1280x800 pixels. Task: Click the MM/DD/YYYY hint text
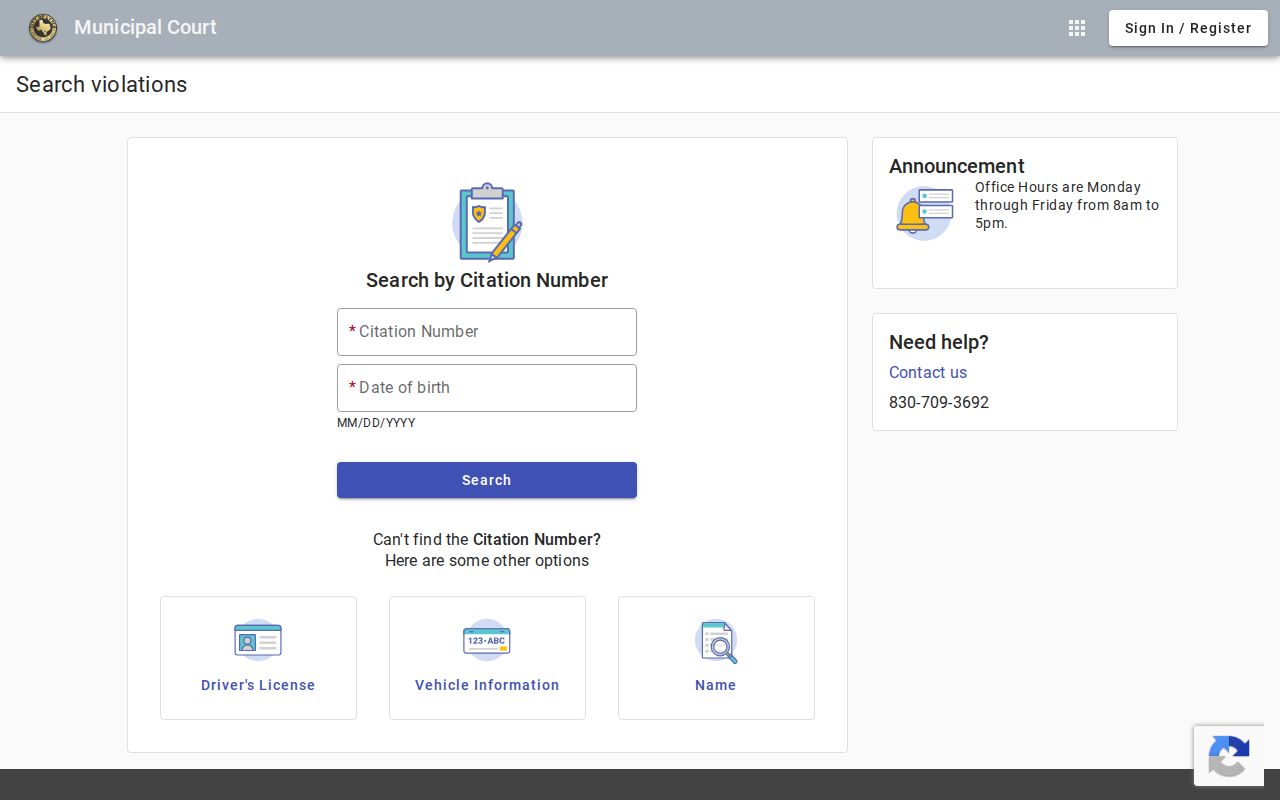(x=376, y=423)
